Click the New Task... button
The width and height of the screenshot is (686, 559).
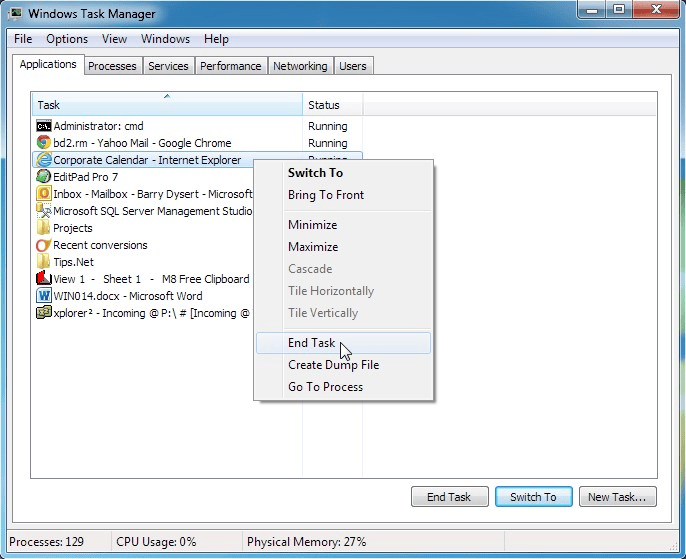[x=617, y=497]
